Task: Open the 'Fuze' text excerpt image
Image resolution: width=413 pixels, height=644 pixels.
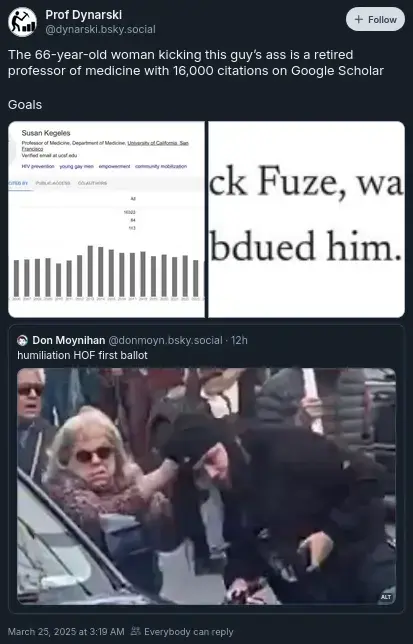Action: click(306, 219)
